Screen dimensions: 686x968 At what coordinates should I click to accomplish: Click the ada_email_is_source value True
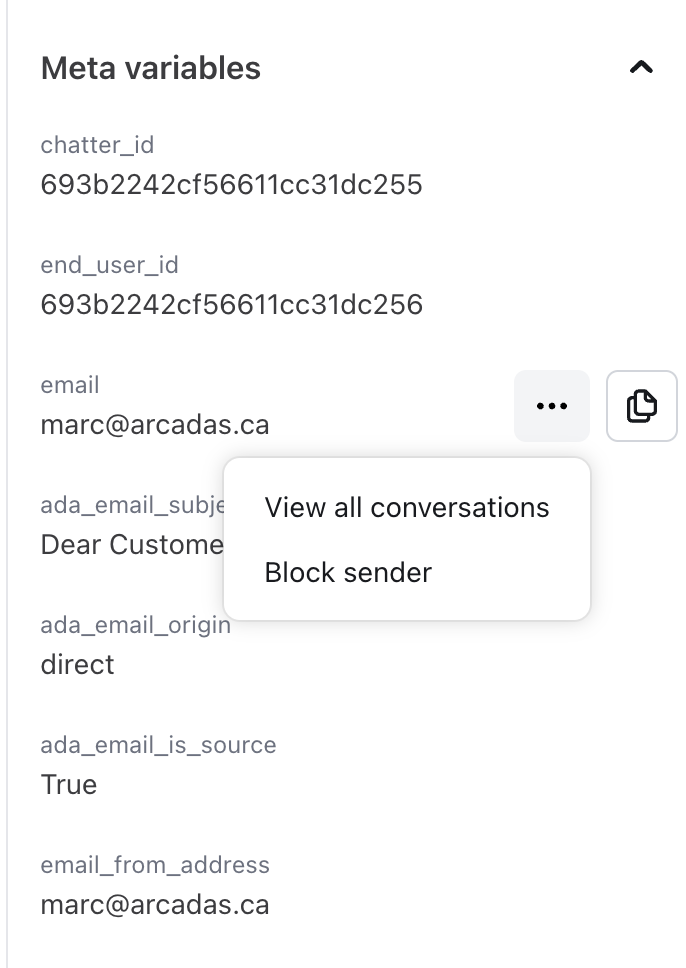tap(69, 785)
